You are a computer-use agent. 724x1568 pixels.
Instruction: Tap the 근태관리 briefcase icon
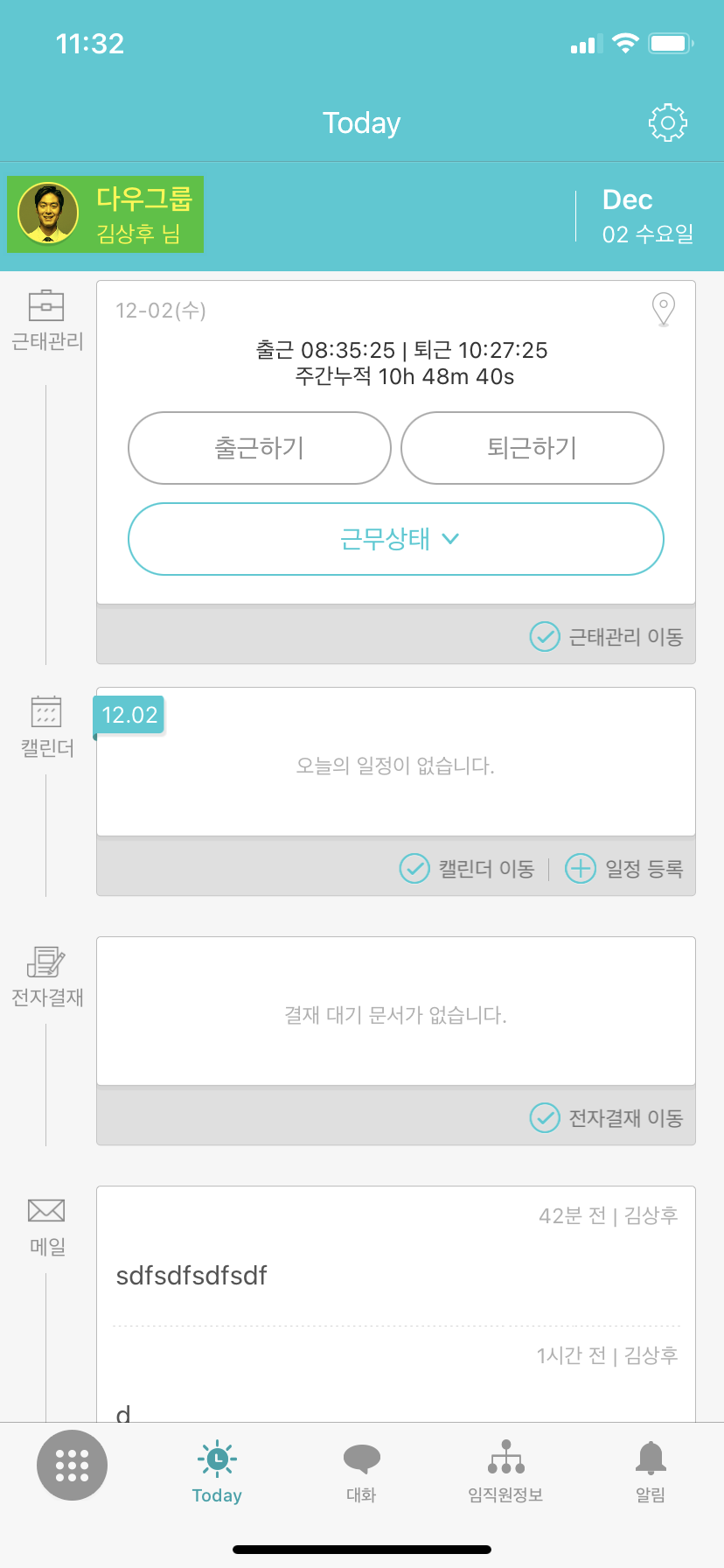46,305
